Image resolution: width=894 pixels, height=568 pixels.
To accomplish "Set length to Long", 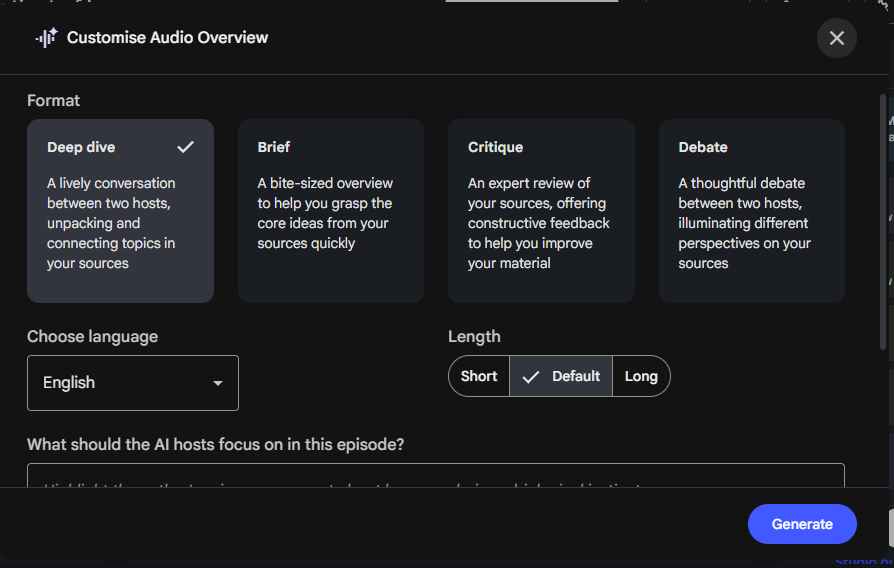I will [x=641, y=376].
